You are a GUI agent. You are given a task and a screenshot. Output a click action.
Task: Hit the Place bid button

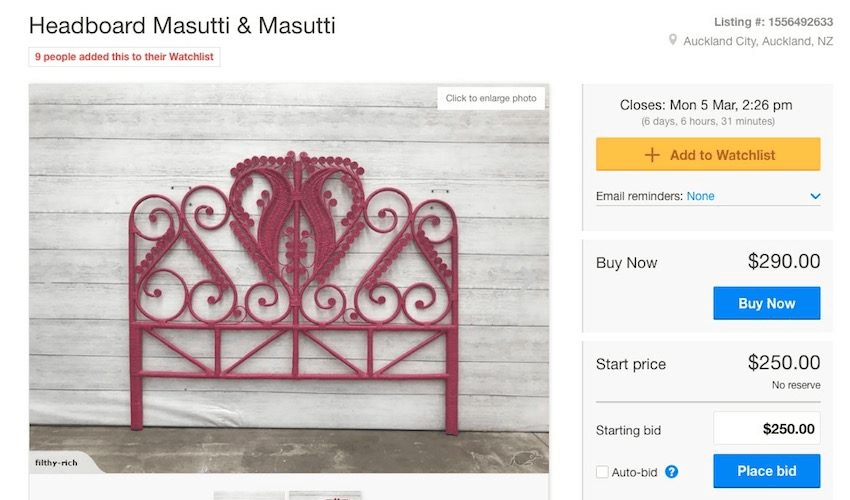coord(766,471)
